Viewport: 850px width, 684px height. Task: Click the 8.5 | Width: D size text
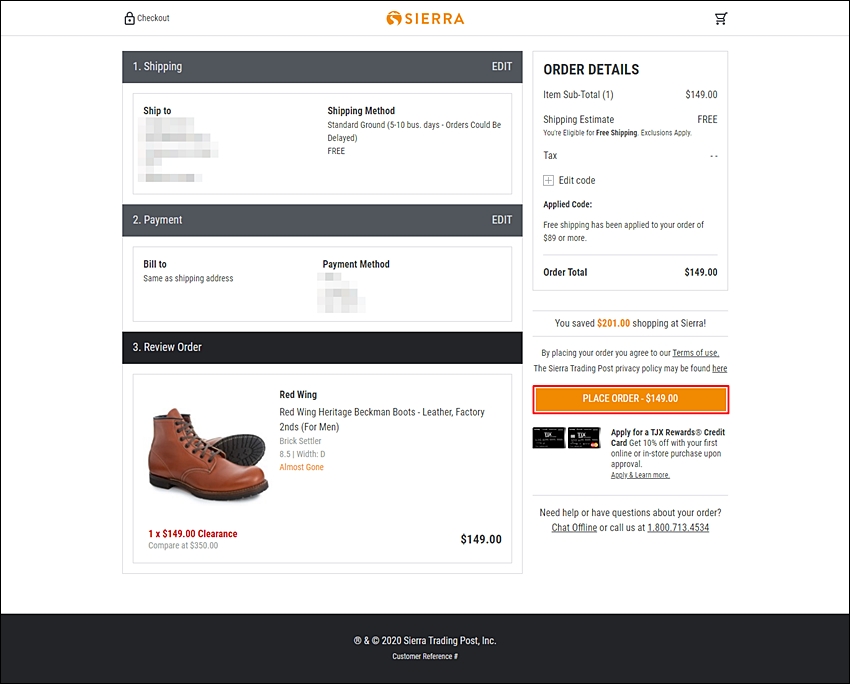tap(302, 454)
